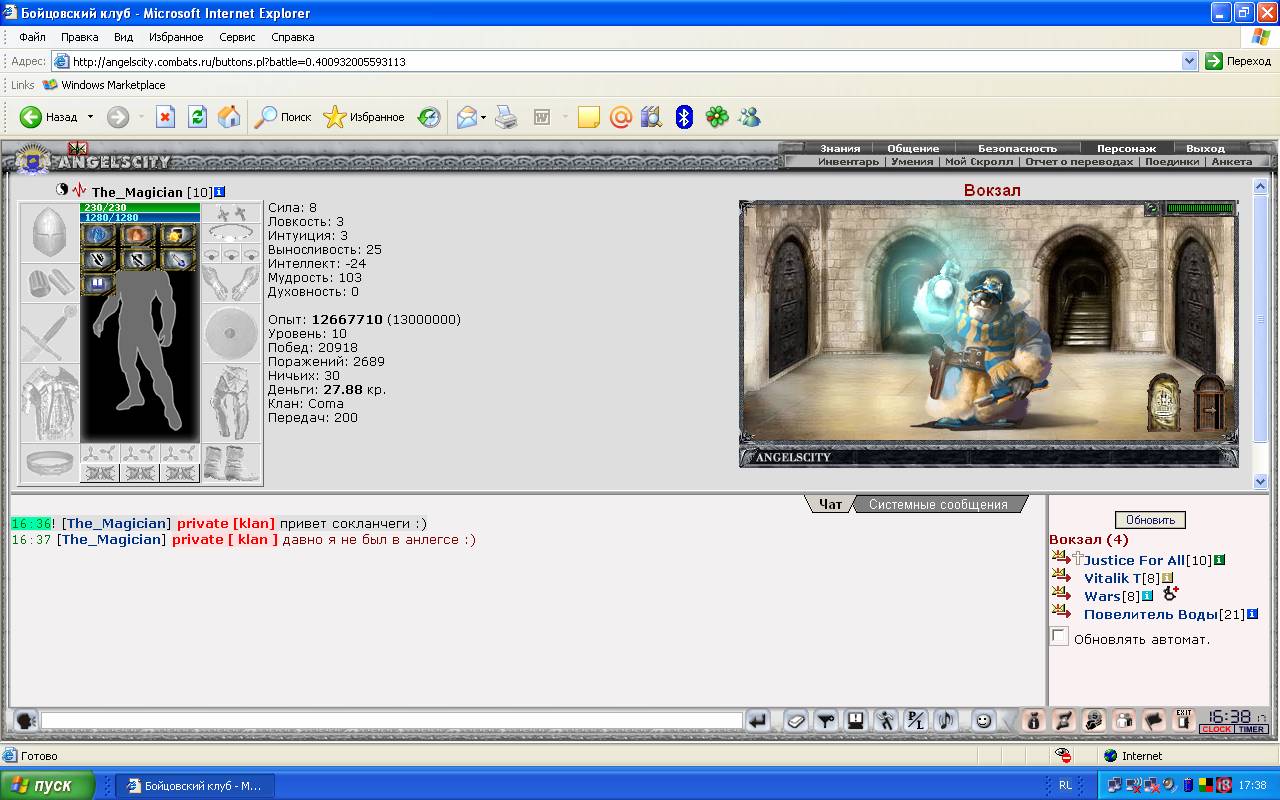The width and height of the screenshot is (1280, 800).
Task: Click the Поединки link
Action: (1172, 161)
